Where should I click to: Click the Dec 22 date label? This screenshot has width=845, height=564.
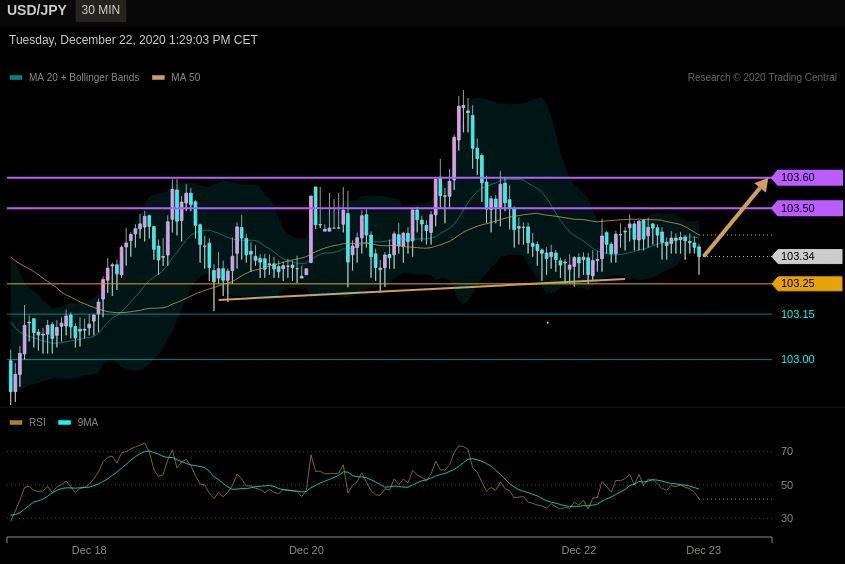click(579, 550)
